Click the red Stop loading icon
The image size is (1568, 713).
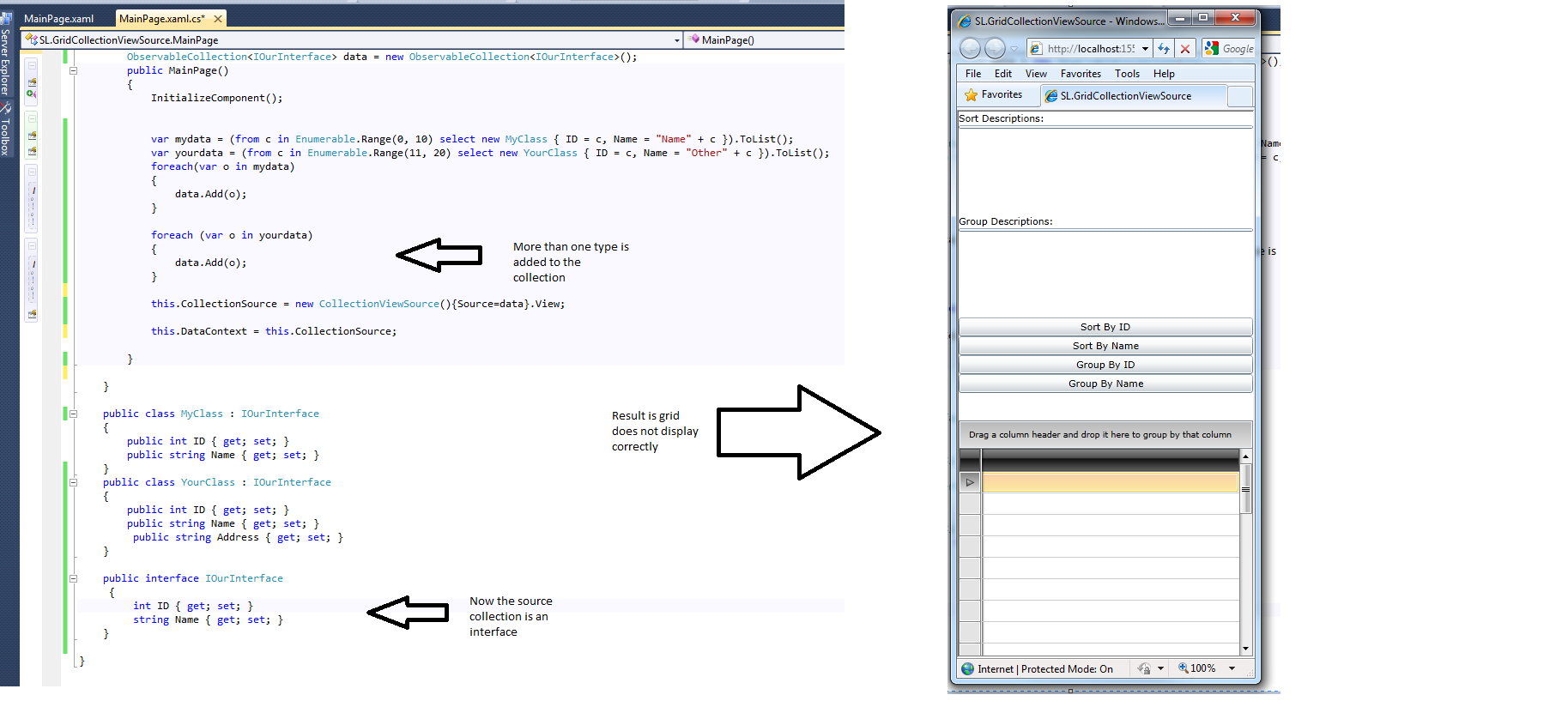click(x=1185, y=49)
